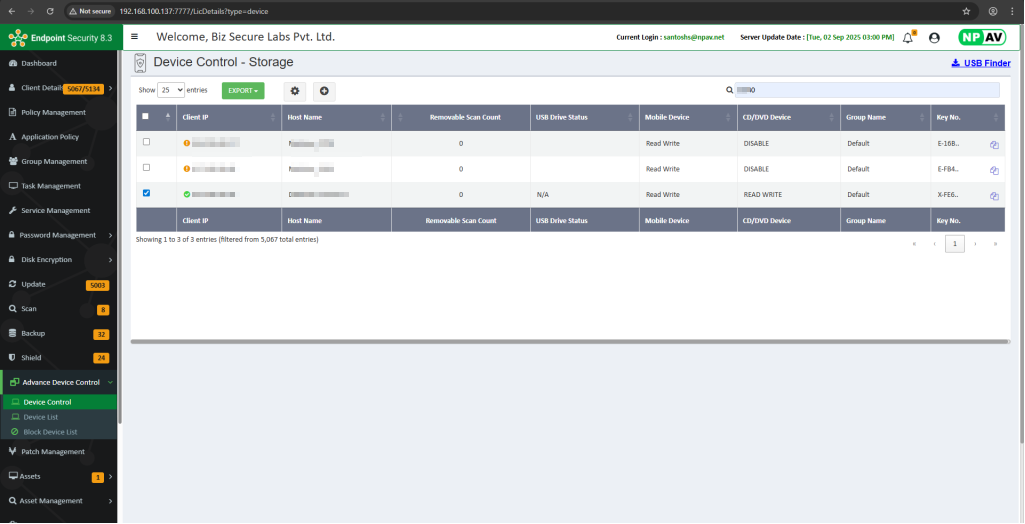
Task: Click the plus add icon button
Action: click(324, 91)
